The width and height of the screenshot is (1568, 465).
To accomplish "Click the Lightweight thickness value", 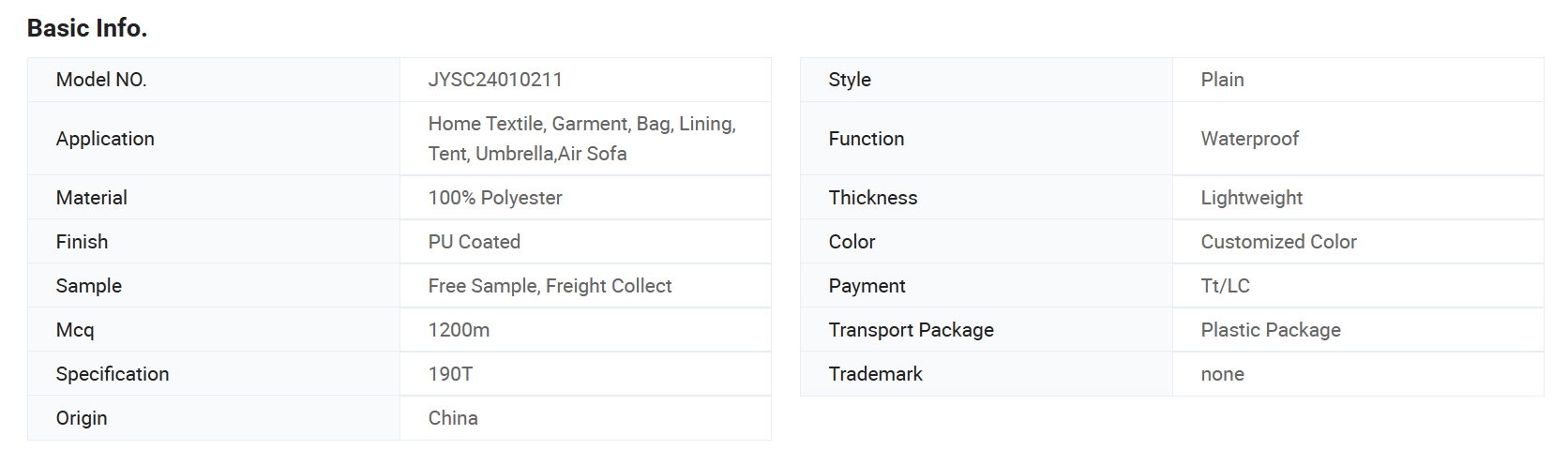I will 1252,198.
